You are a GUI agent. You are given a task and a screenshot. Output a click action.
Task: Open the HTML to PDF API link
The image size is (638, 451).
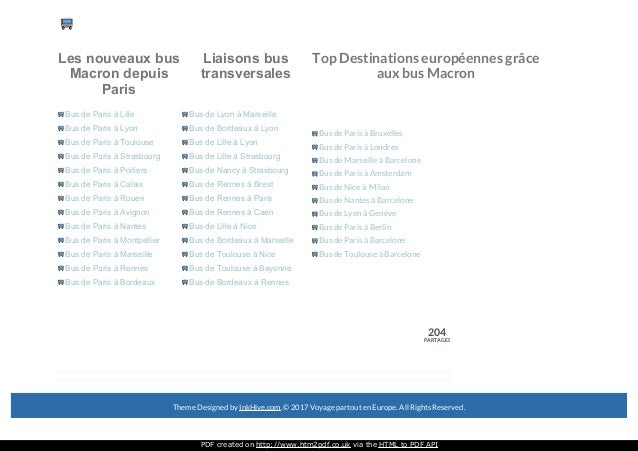[x=408, y=444]
